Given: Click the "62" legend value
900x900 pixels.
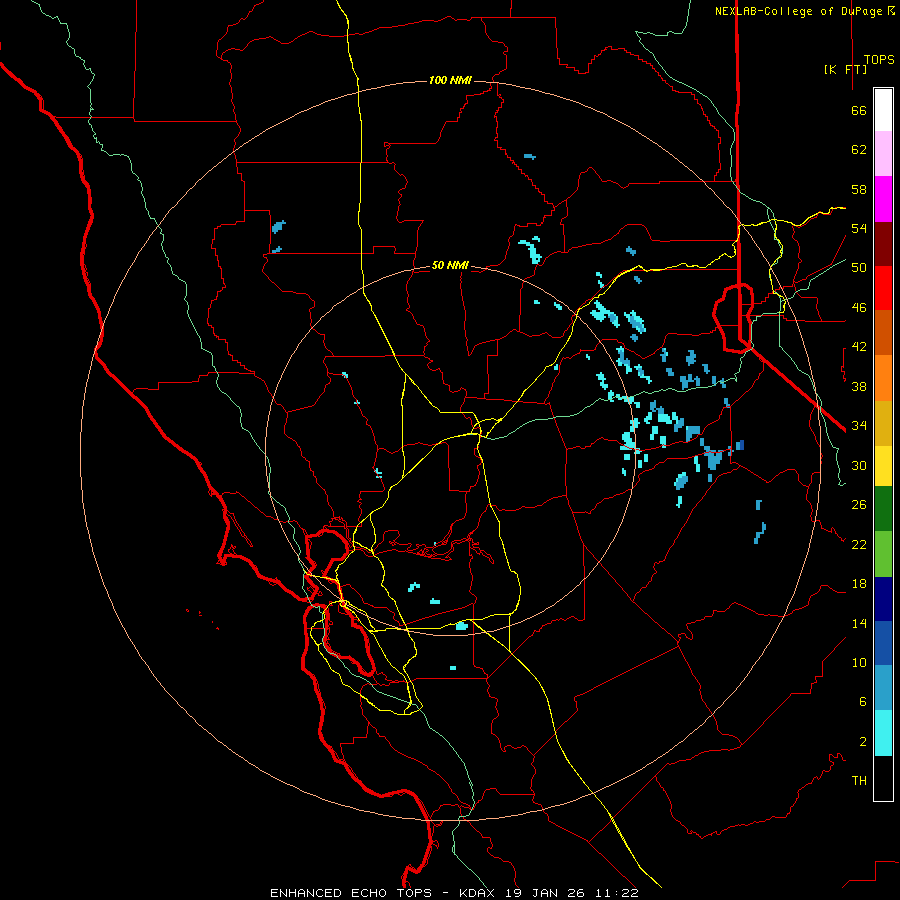Looking at the screenshot, I should [859, 150].
